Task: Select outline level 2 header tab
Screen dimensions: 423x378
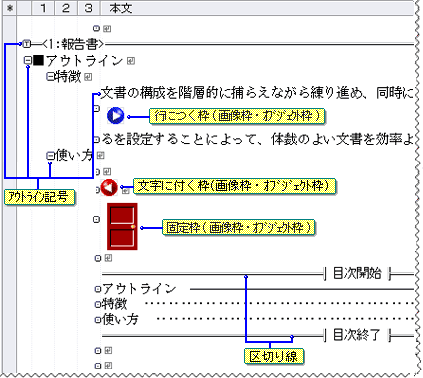Action: [x=66, y=8]
